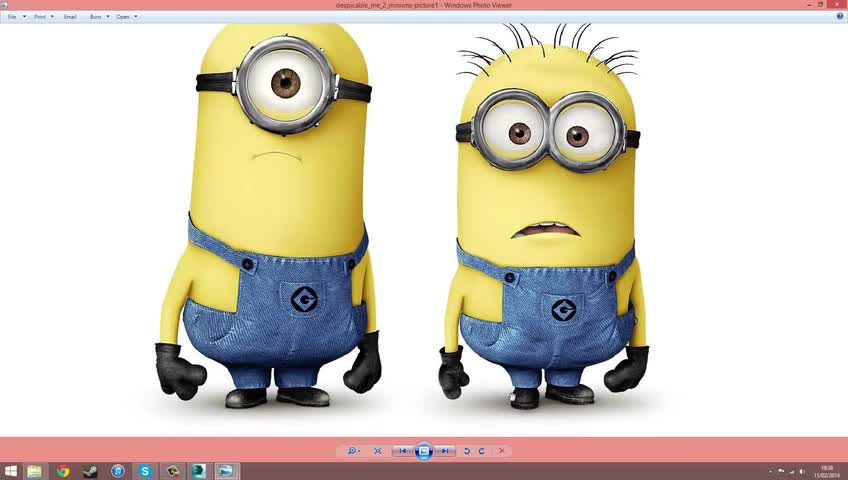Go to the previous picture
This screenshot has height=480, width=848.
pyautogui.click(x=403, y=451)
